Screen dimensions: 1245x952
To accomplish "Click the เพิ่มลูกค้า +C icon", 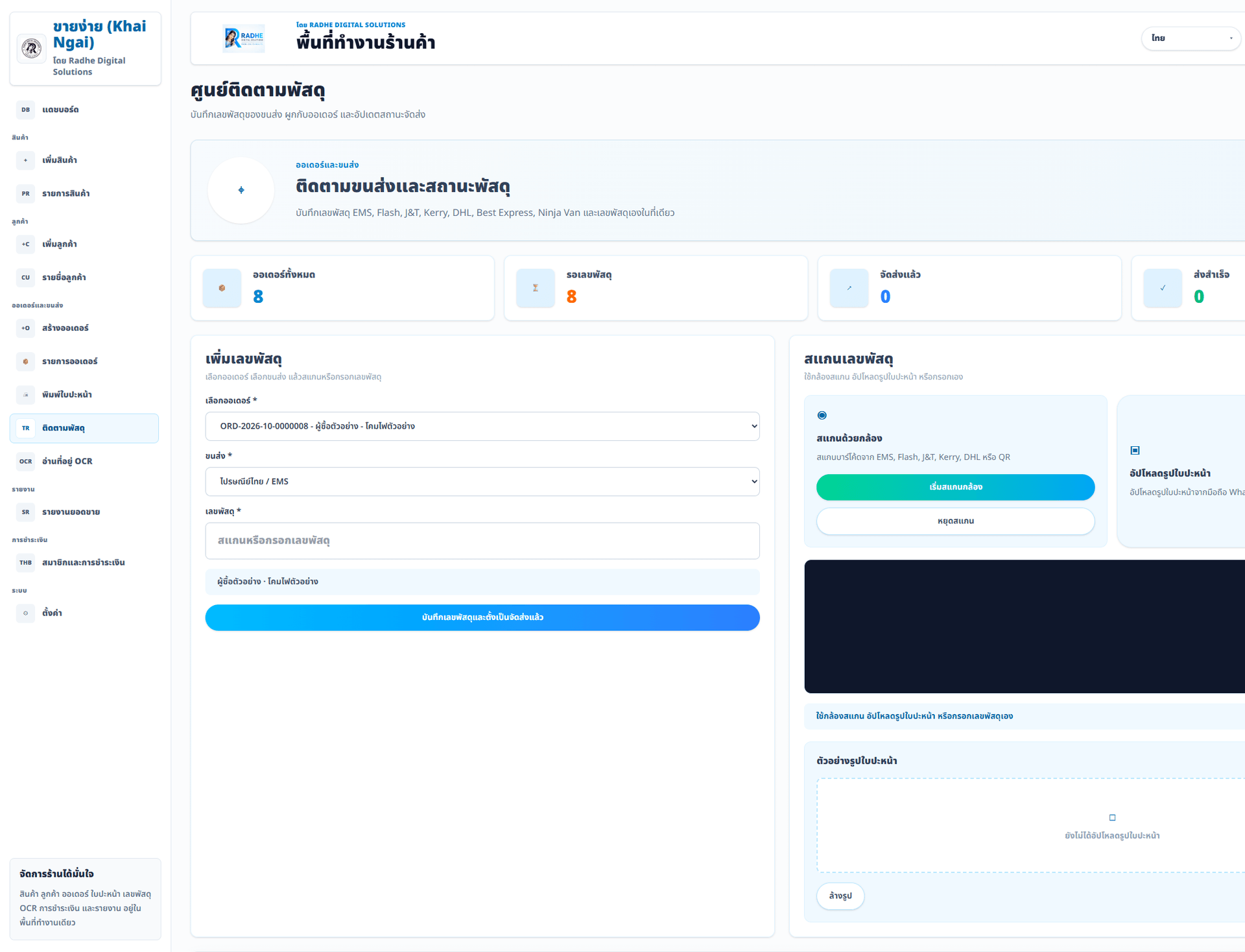I will click(25, 244).
